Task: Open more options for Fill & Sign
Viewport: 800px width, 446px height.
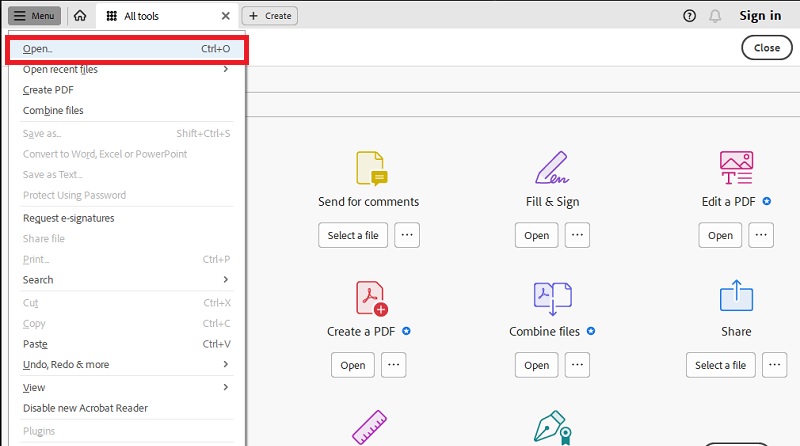Action: click(577, 235)
